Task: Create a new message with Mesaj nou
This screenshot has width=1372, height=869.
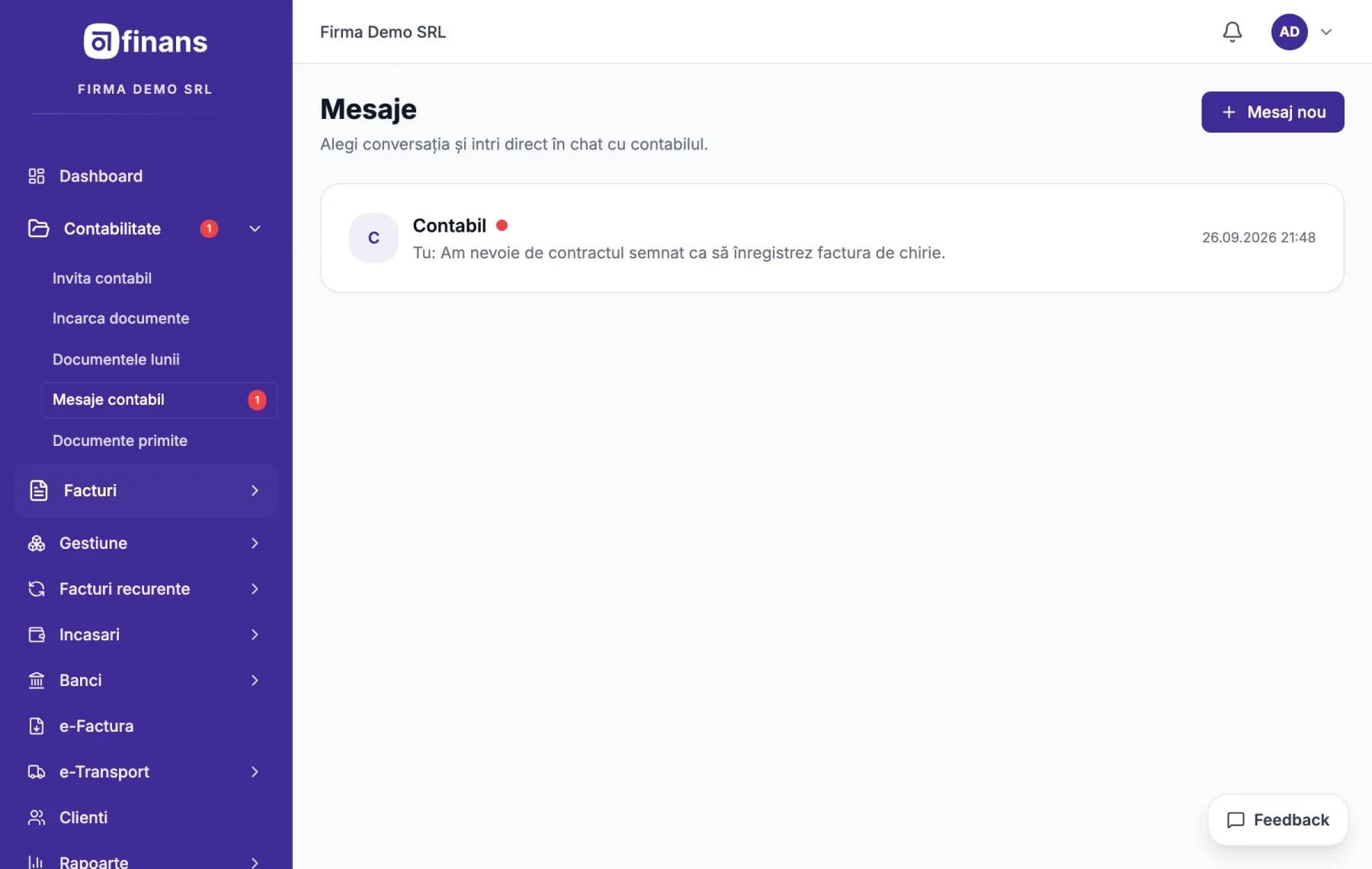Action: [1272, 112]
